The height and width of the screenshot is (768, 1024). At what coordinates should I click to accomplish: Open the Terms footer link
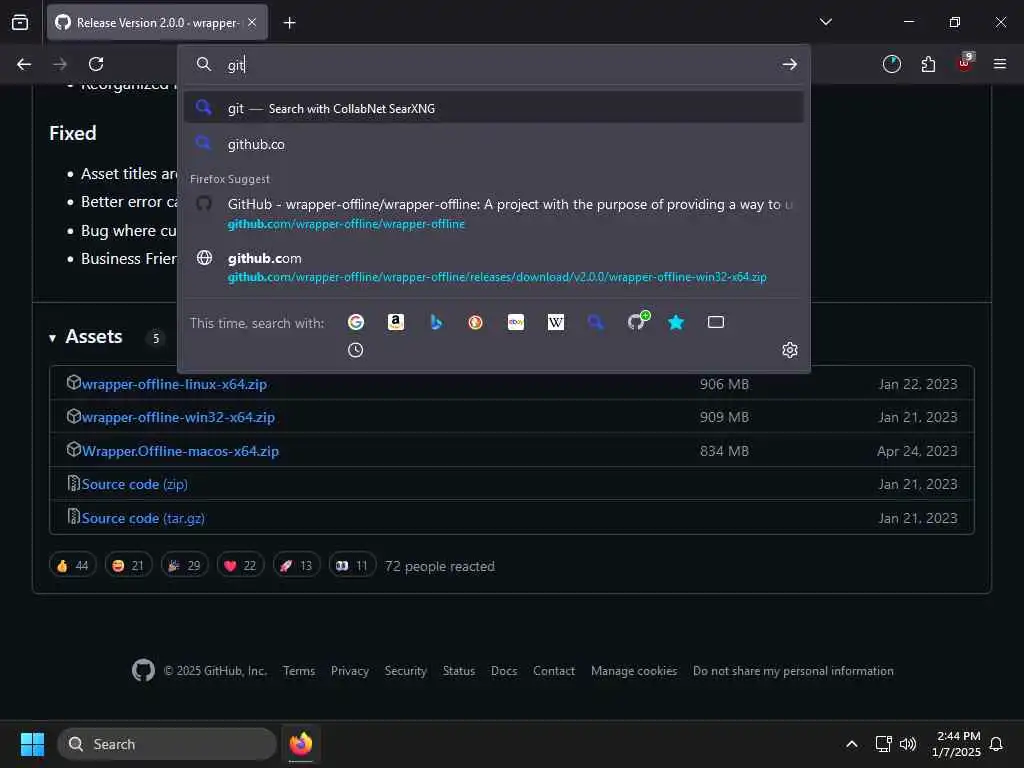click(299, 671)
